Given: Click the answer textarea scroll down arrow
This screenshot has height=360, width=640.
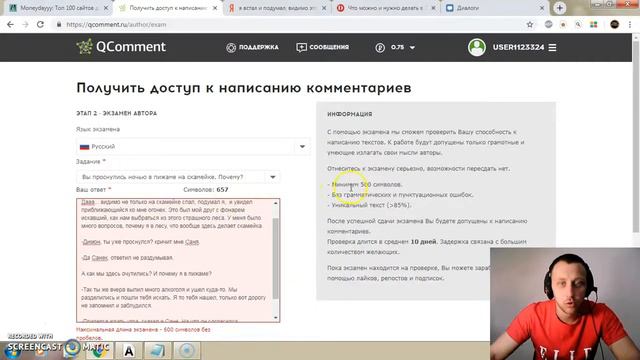Looking at the screenshot, I should click(x=276, y=318).
